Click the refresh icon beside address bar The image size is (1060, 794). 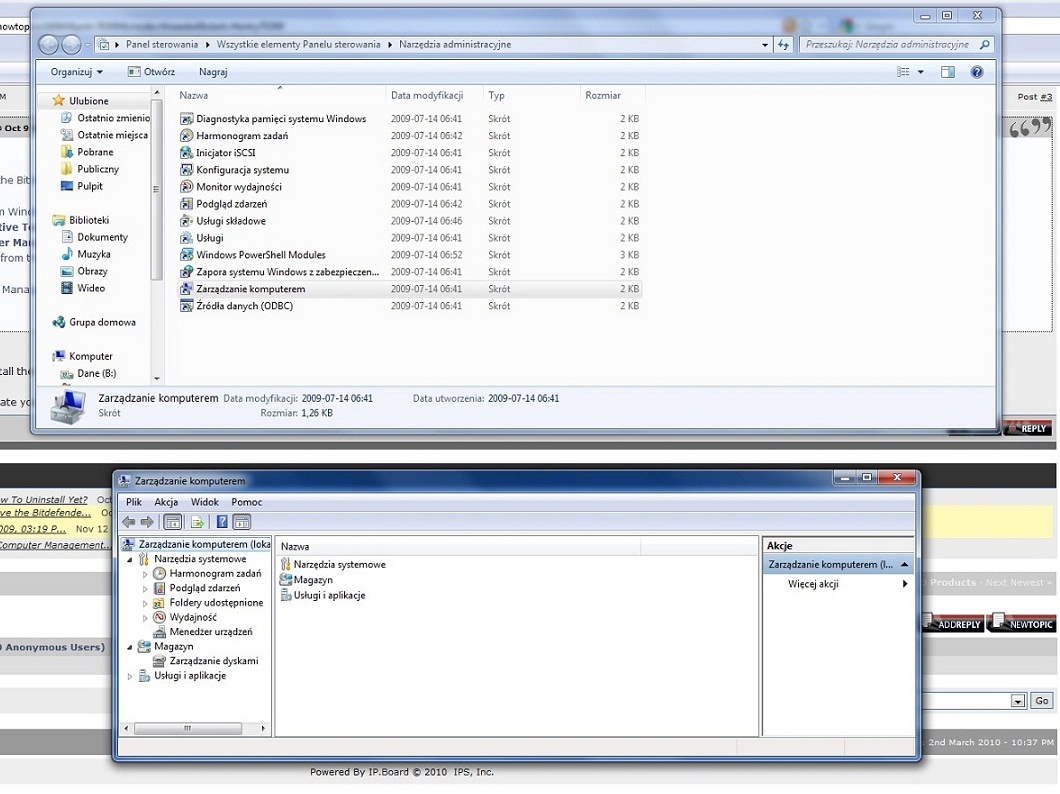coord(783,45)
